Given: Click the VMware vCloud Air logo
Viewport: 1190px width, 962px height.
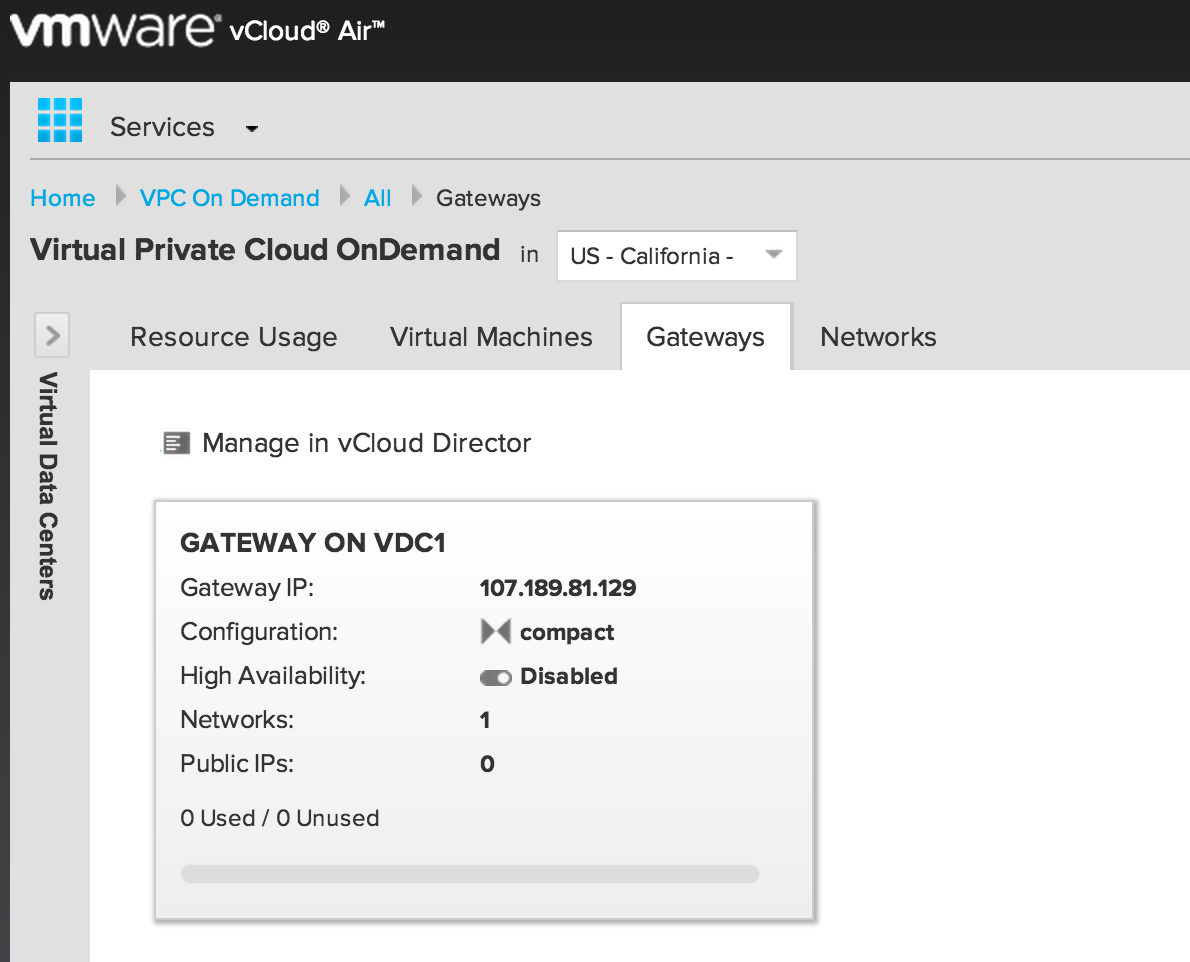Looking at the screenshot, I should coord(197,31).
